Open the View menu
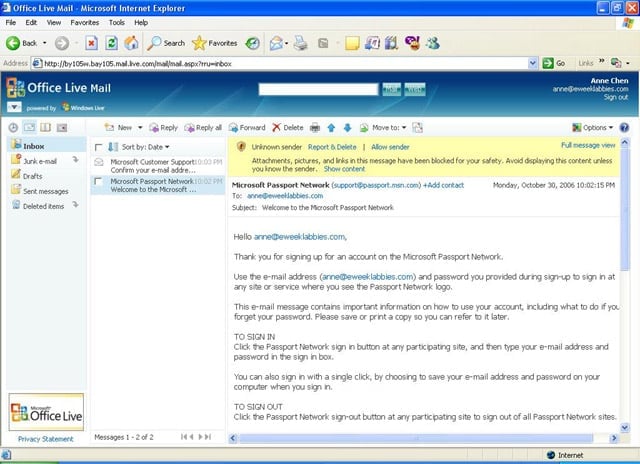The height and width of the screenshot is (464, 640). coord(53,22)
